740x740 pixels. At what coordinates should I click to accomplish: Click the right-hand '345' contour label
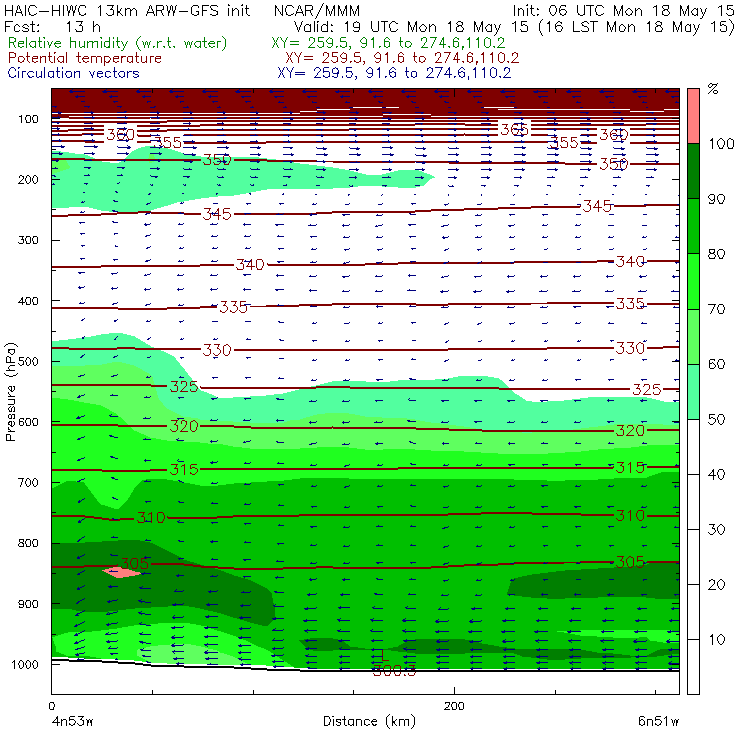tap(597, 206)
